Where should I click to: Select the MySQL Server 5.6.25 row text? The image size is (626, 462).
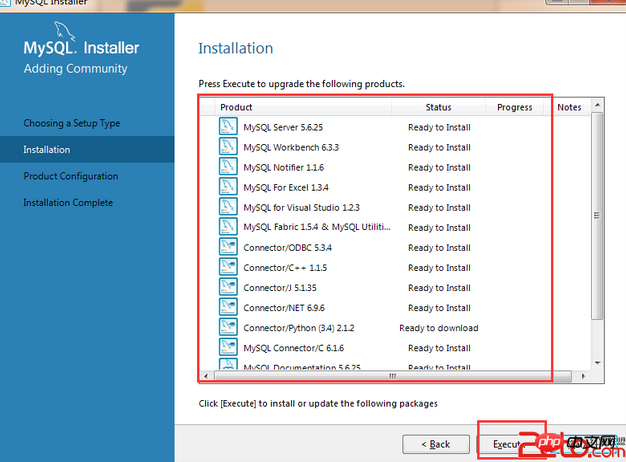pos(283,127)
